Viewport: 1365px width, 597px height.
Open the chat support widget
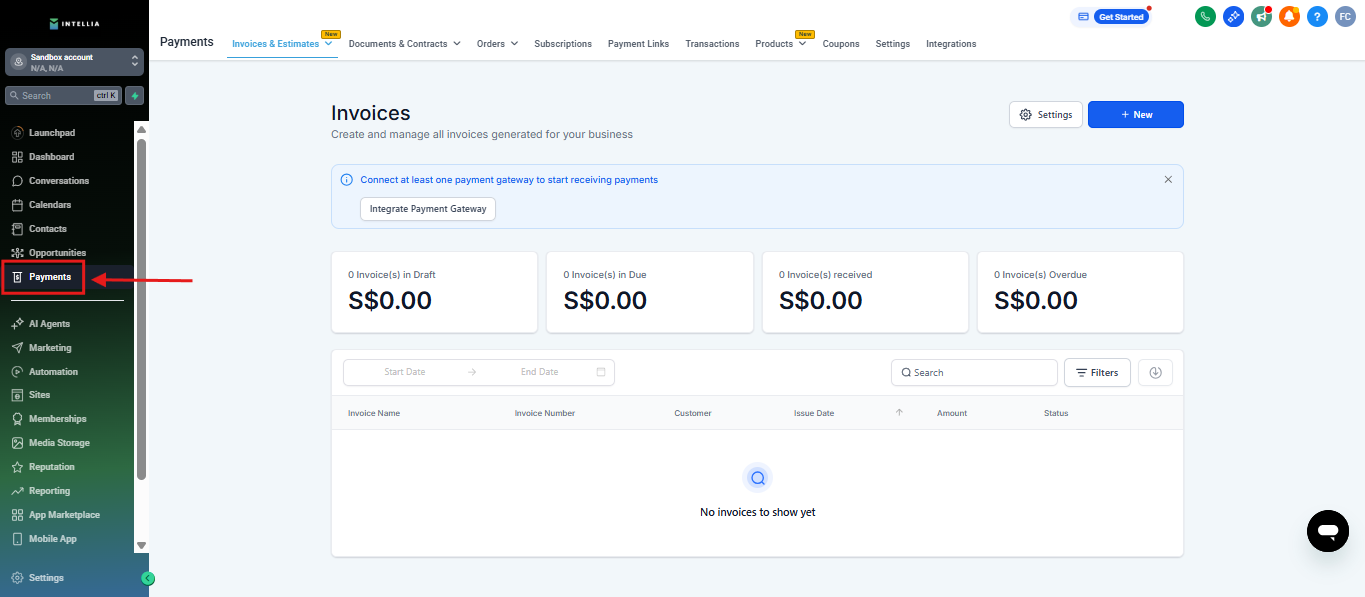[x=1327, y=530]
